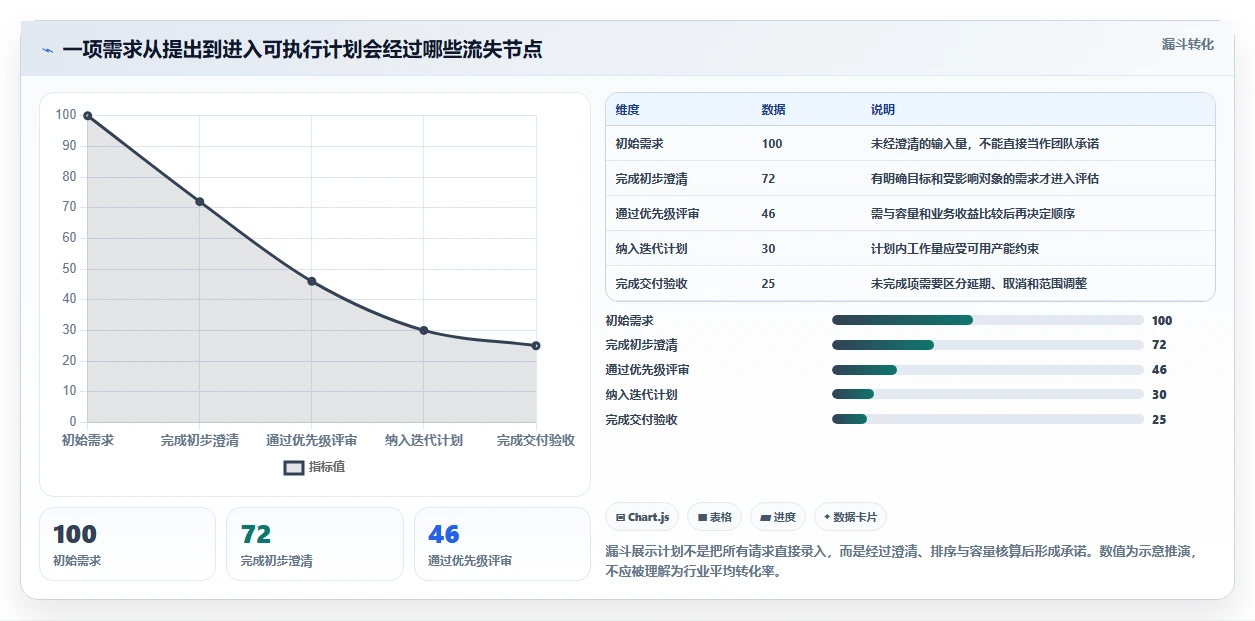Click the x-axis label 纳入迭代计划
Viewport: 1255px width, 621px height.
[x=424, y=440]
